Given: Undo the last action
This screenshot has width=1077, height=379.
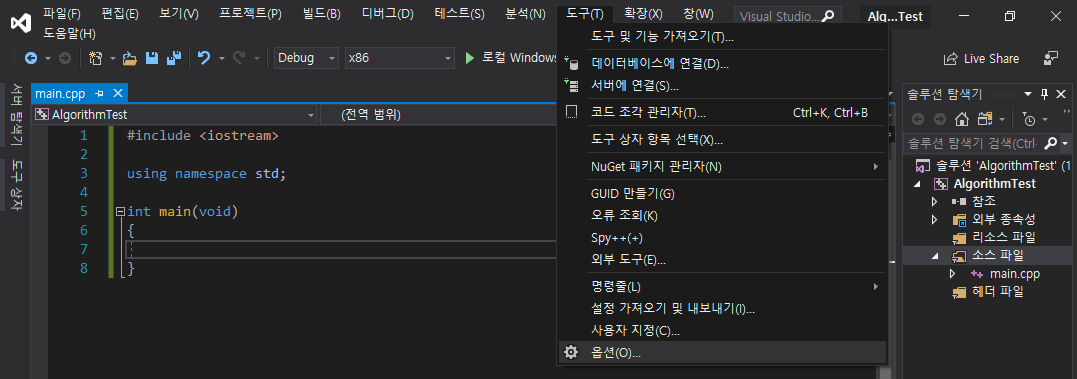Looking at the screenshot, I should pos(204,58).
